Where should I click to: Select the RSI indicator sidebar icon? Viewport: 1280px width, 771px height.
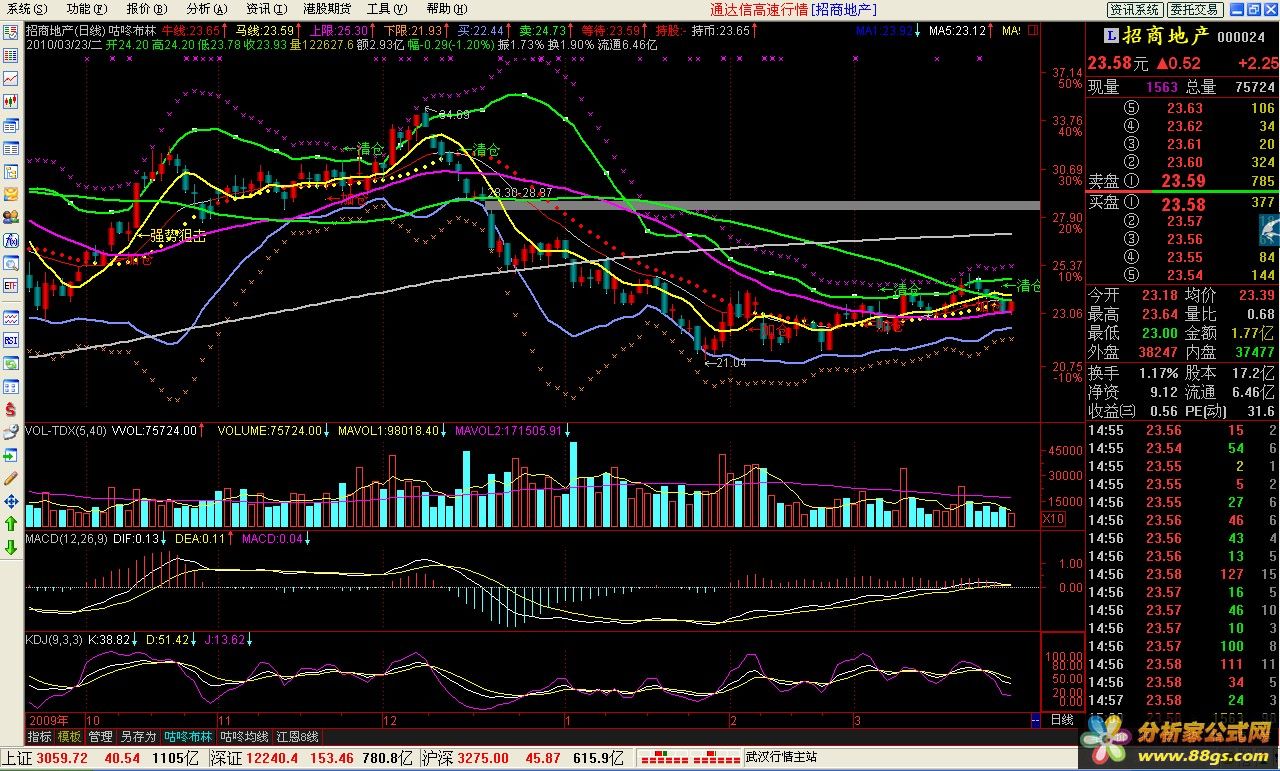point(10,340)
